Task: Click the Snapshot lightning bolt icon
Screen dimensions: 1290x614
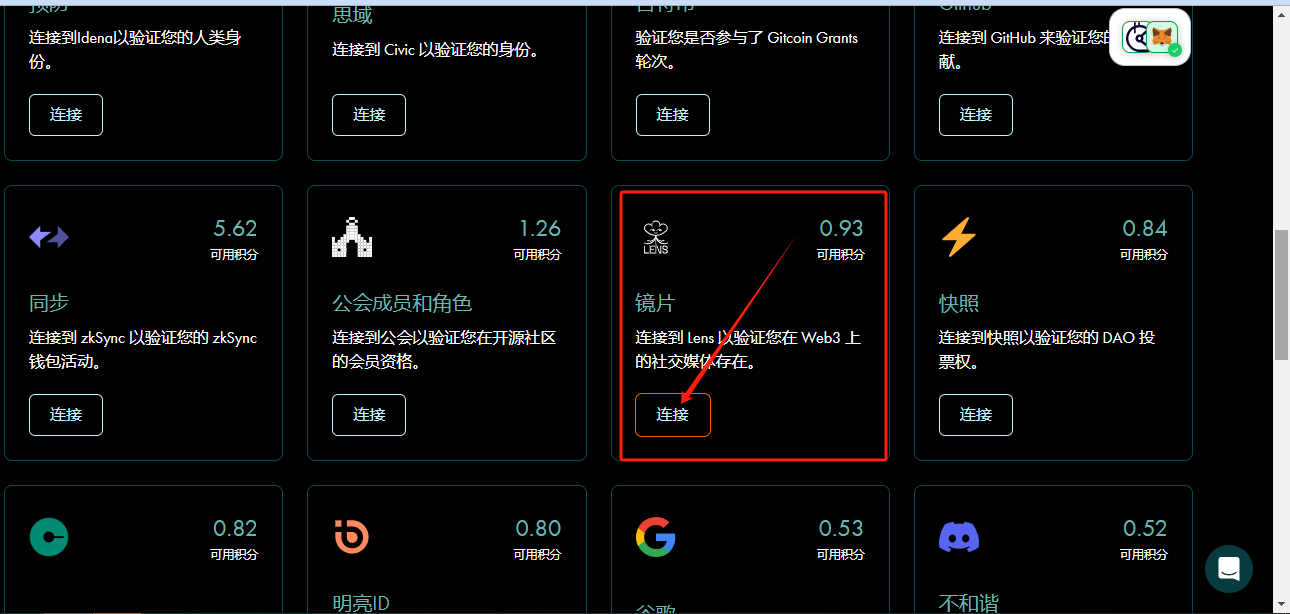Action: (x=958, y=237)
